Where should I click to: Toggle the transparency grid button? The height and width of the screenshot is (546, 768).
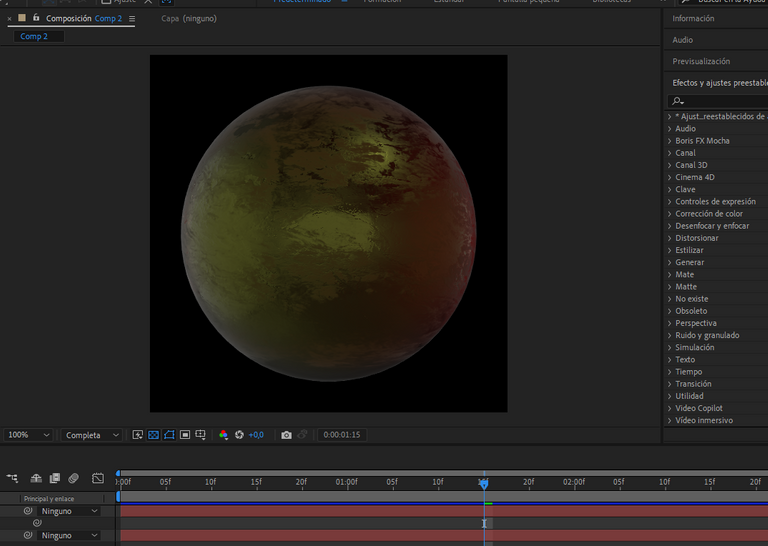point(153,435)
